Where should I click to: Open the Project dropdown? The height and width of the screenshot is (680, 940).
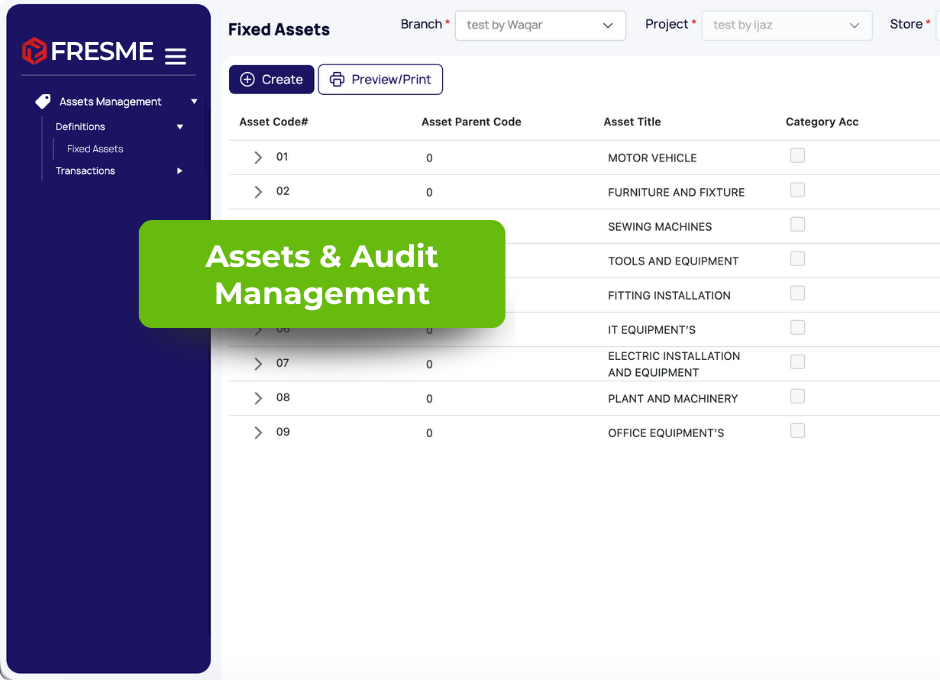tap(786, 25)
